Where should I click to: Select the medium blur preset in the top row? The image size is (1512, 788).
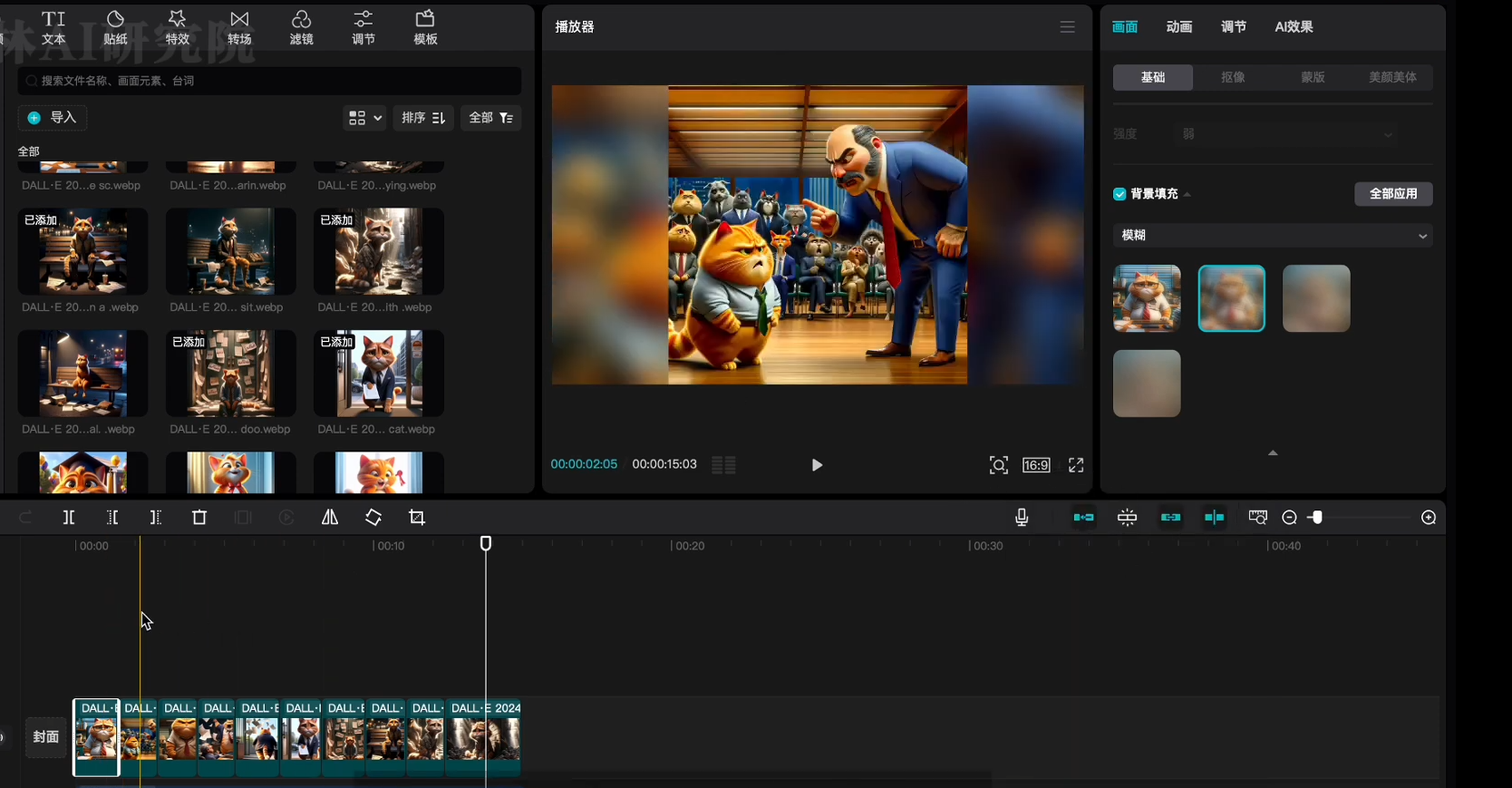tap(1316, 298)
